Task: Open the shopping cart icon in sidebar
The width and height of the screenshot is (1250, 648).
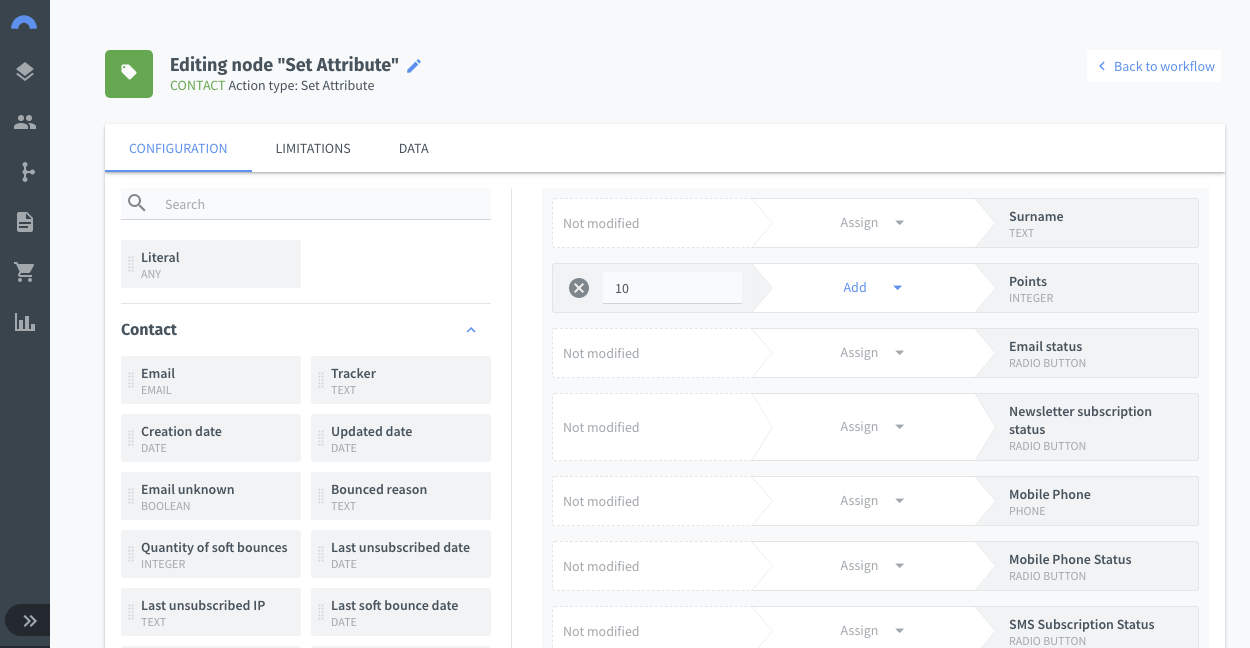Action: point(25,272)
